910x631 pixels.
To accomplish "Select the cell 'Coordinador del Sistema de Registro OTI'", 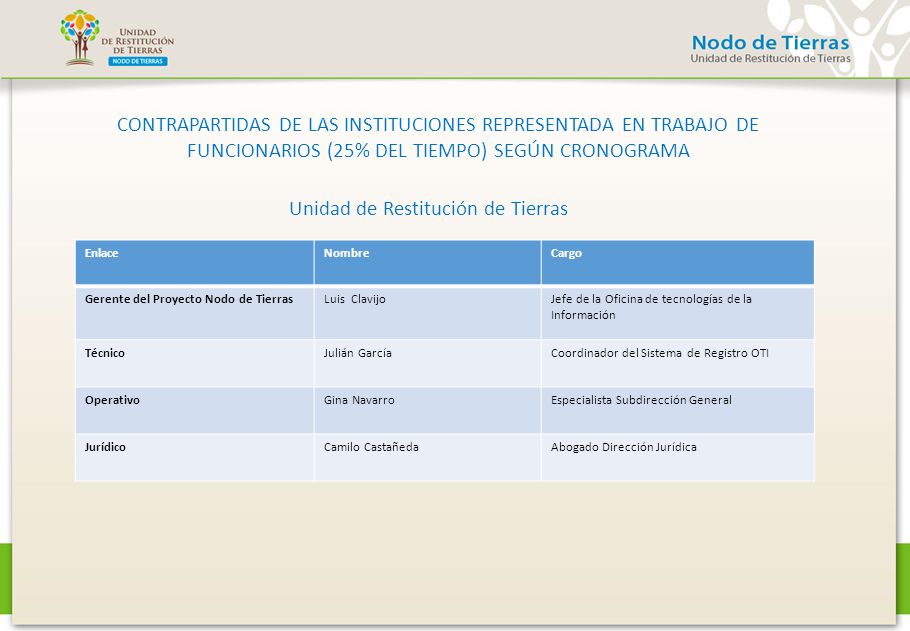I will click(677, 363).
